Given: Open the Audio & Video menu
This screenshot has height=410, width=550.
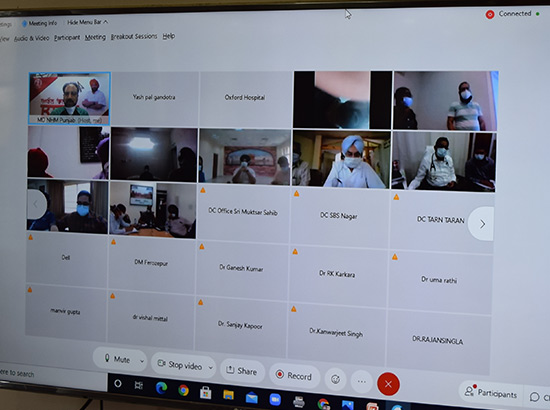Looking at the screenshot, I should (32, 38).
